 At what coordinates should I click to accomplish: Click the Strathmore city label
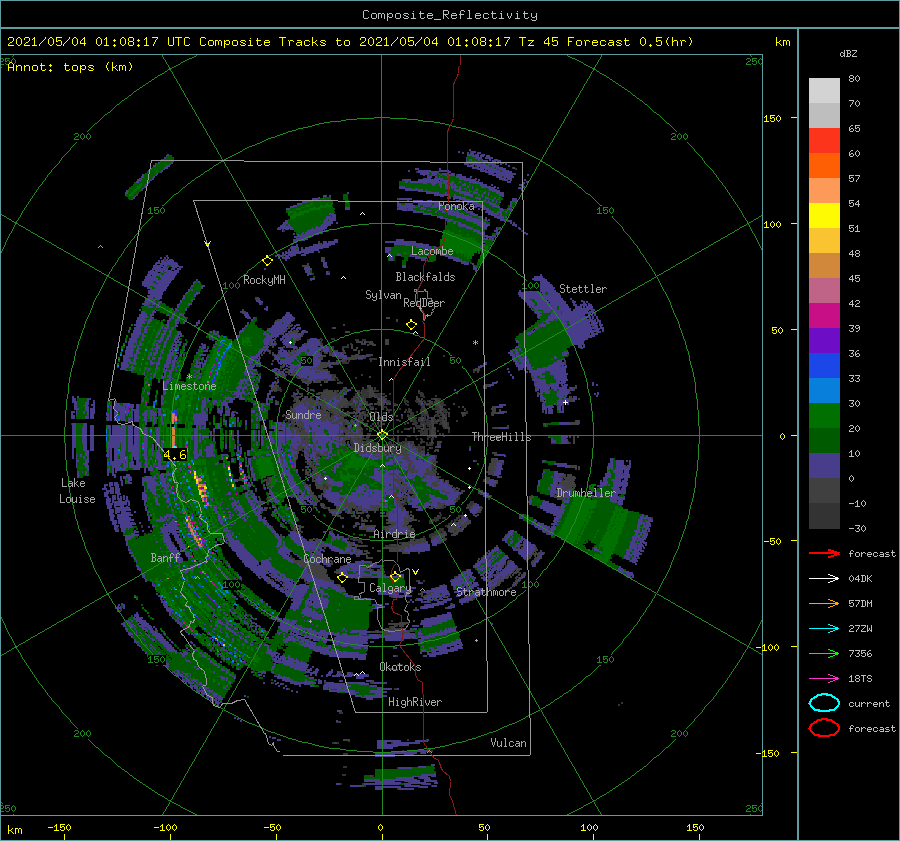pos(486,592)
